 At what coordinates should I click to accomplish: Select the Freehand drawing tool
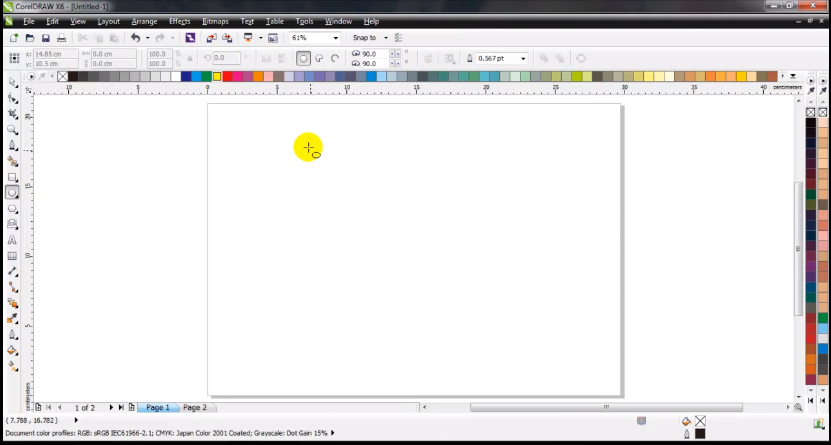click(13, 146)
